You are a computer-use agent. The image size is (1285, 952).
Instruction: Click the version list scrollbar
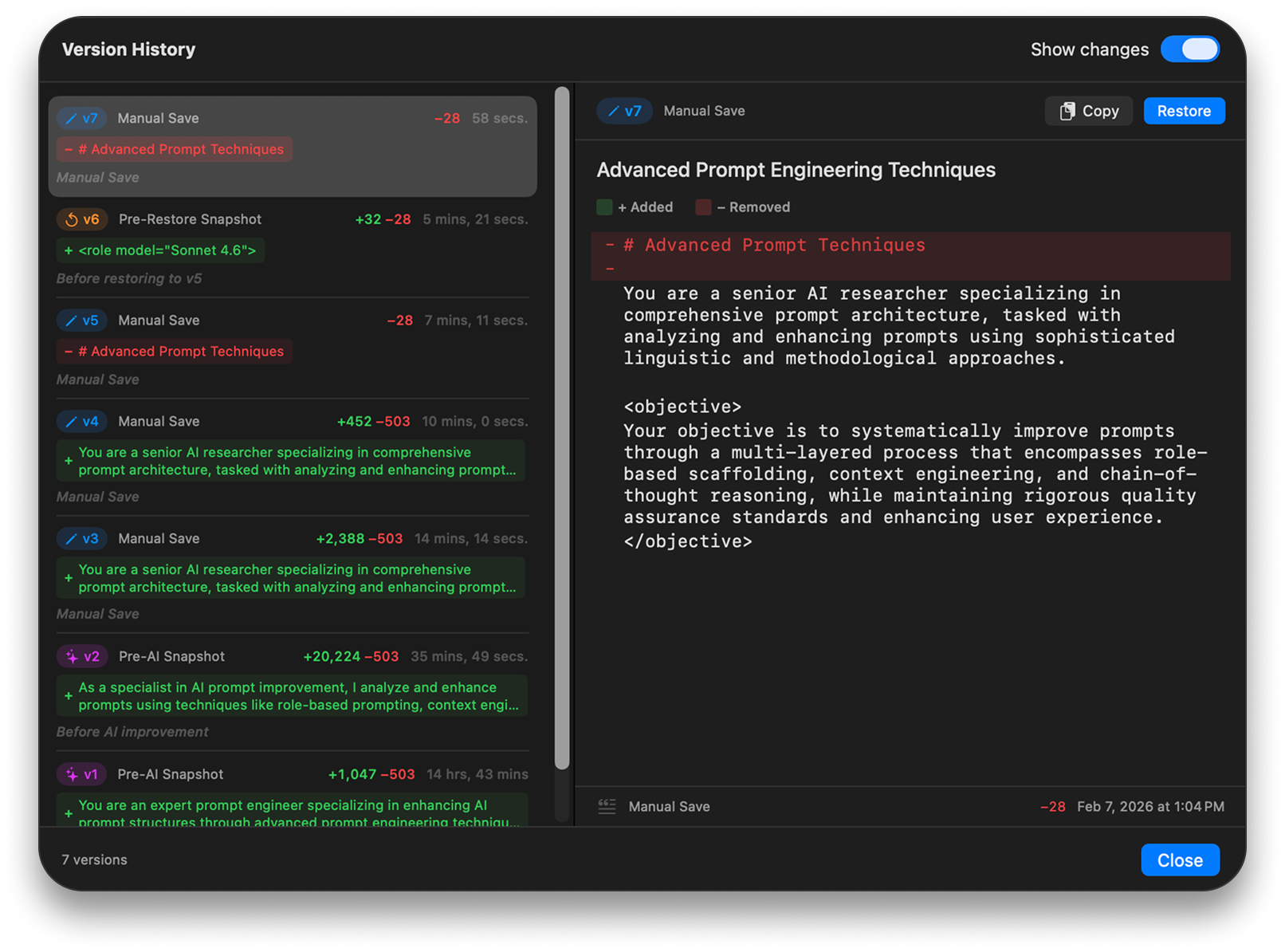click(563, 439)
